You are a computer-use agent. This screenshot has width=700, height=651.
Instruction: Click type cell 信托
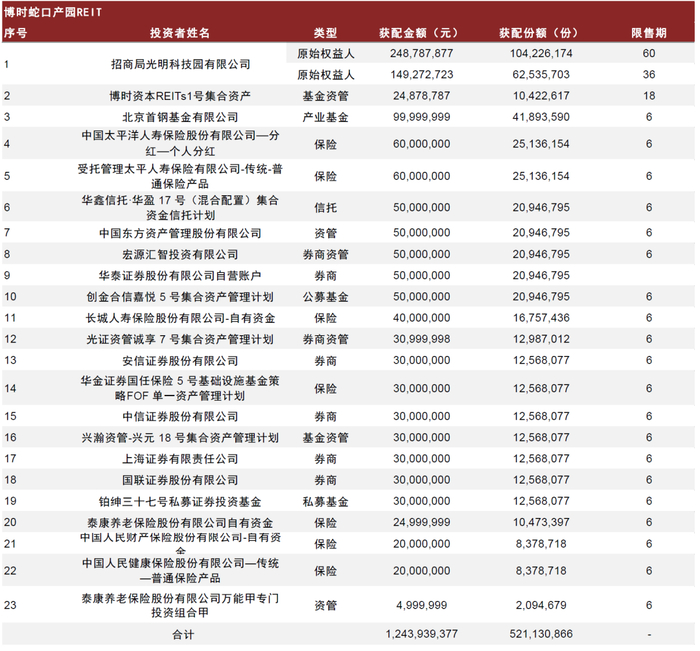325,208
